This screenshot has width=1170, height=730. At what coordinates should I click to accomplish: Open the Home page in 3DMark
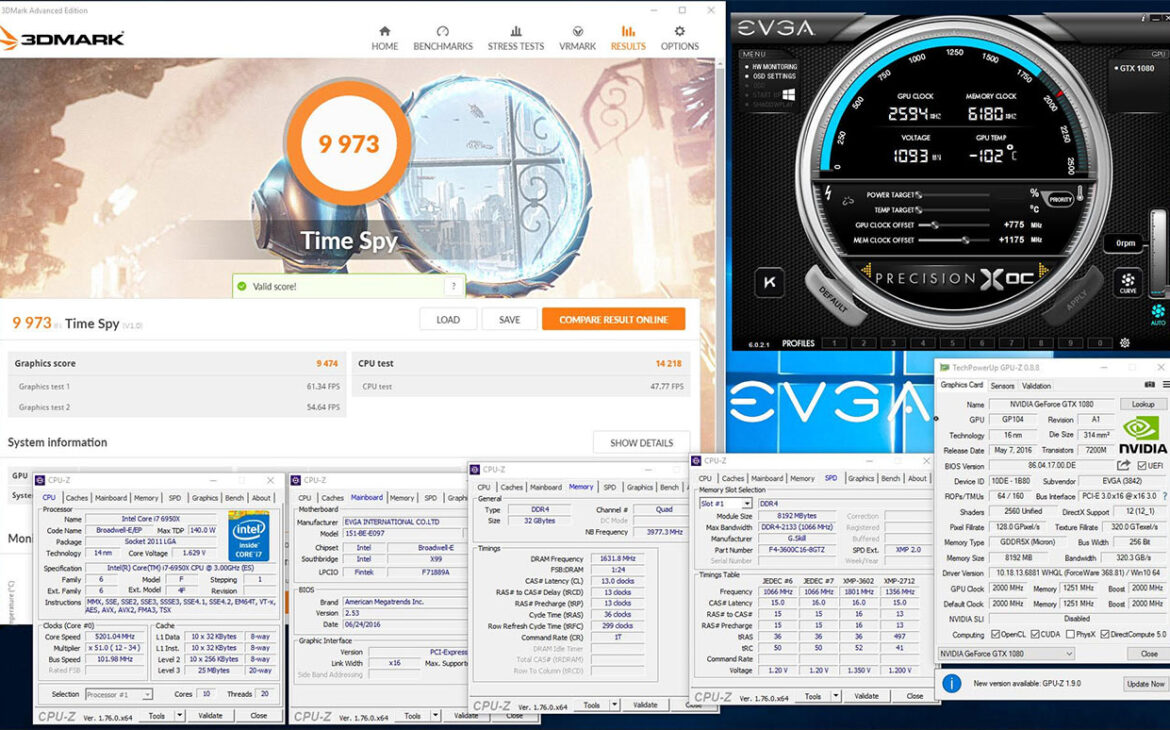(384, 37)
